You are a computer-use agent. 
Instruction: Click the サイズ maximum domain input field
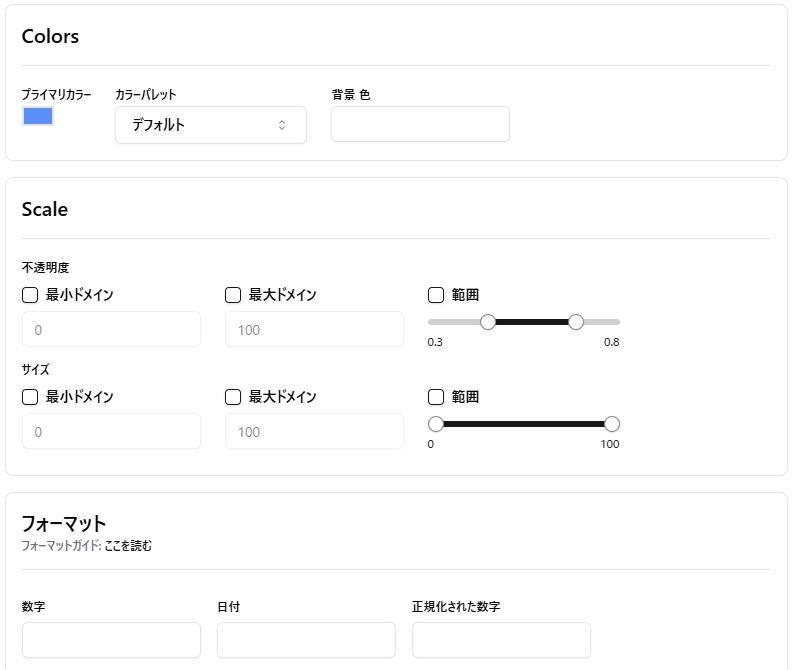point(314,431)
